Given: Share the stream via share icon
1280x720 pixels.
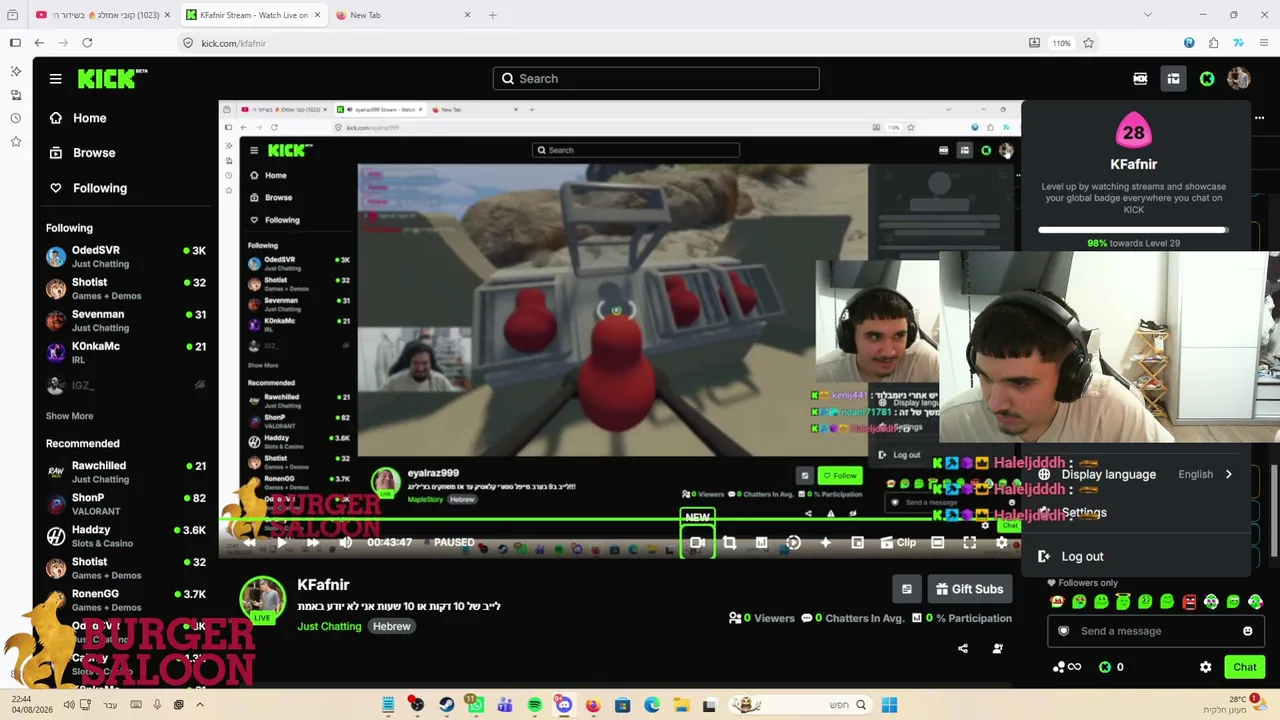Looking at the screenshot, I should pos(963,648).
